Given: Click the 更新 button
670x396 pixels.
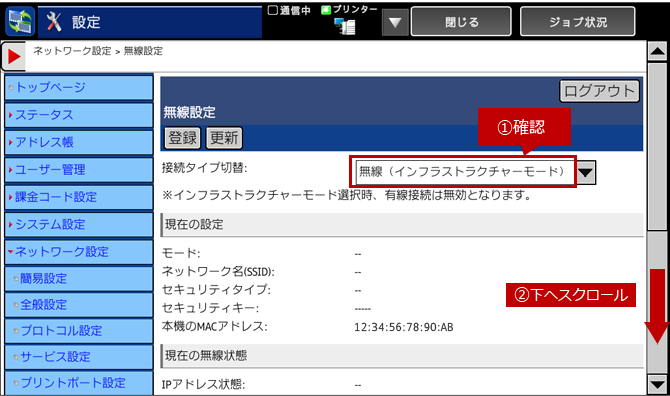Looking at the screenshot, I should point(224,138).
